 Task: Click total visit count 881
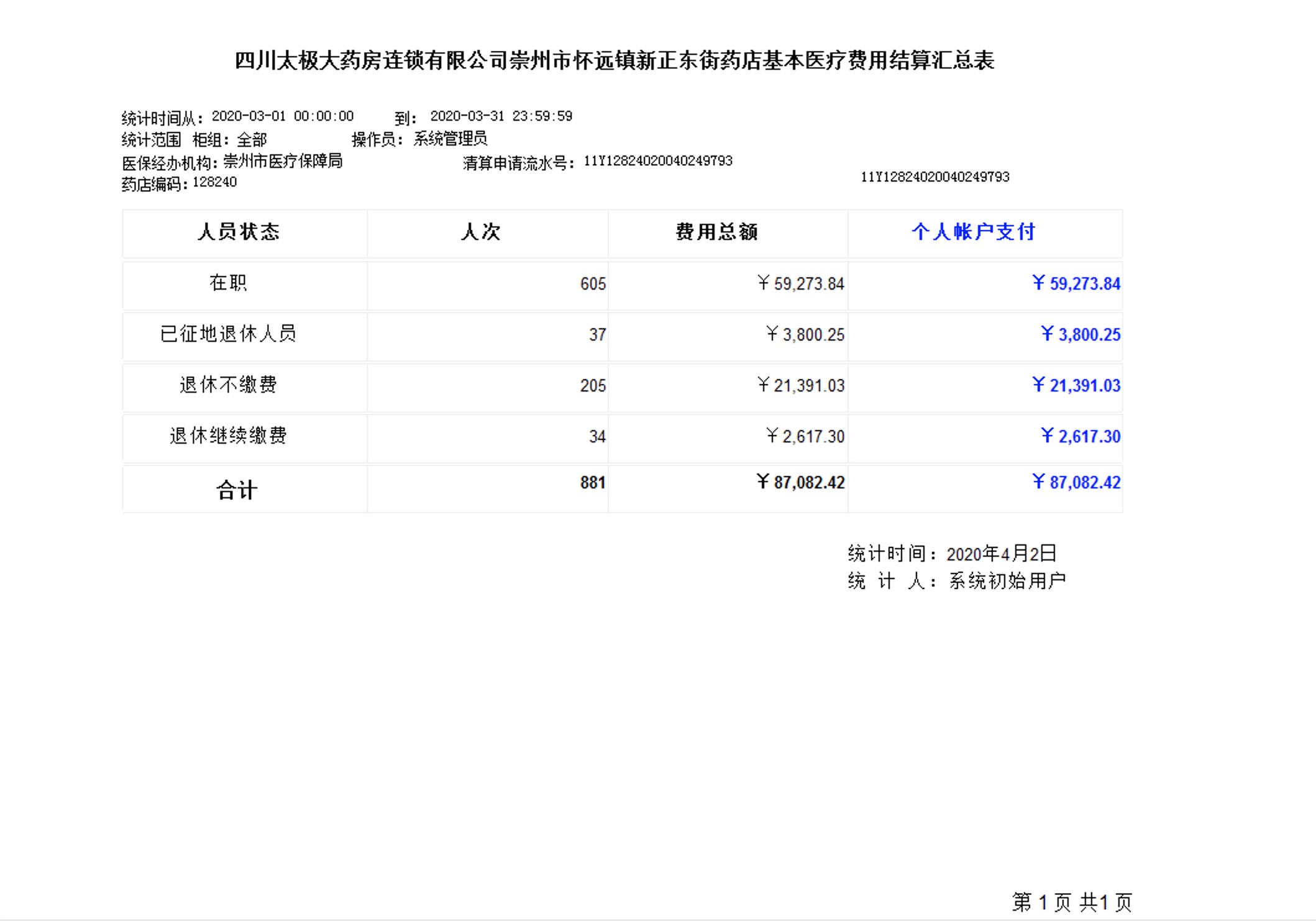pyautogui.click(x=593, y=483)
